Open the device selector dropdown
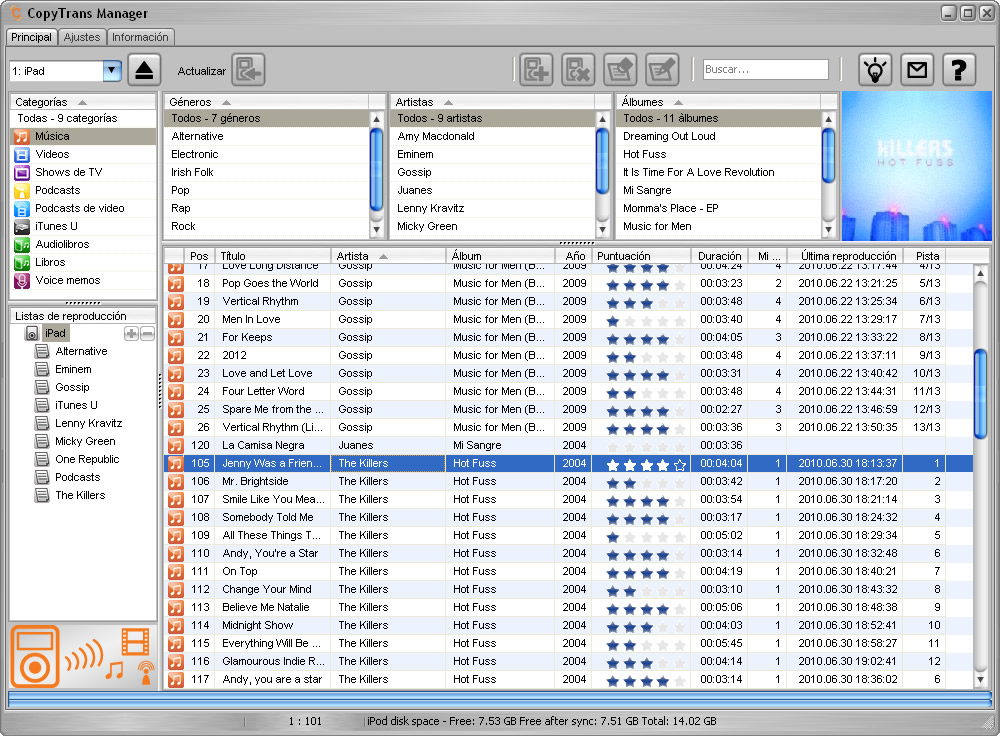Viewport: 1000px width, 736px height. tap(112, 70)
